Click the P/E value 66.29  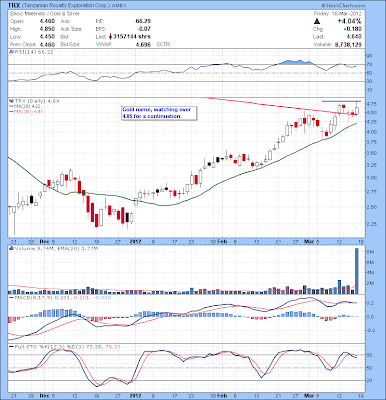point(143,21)
